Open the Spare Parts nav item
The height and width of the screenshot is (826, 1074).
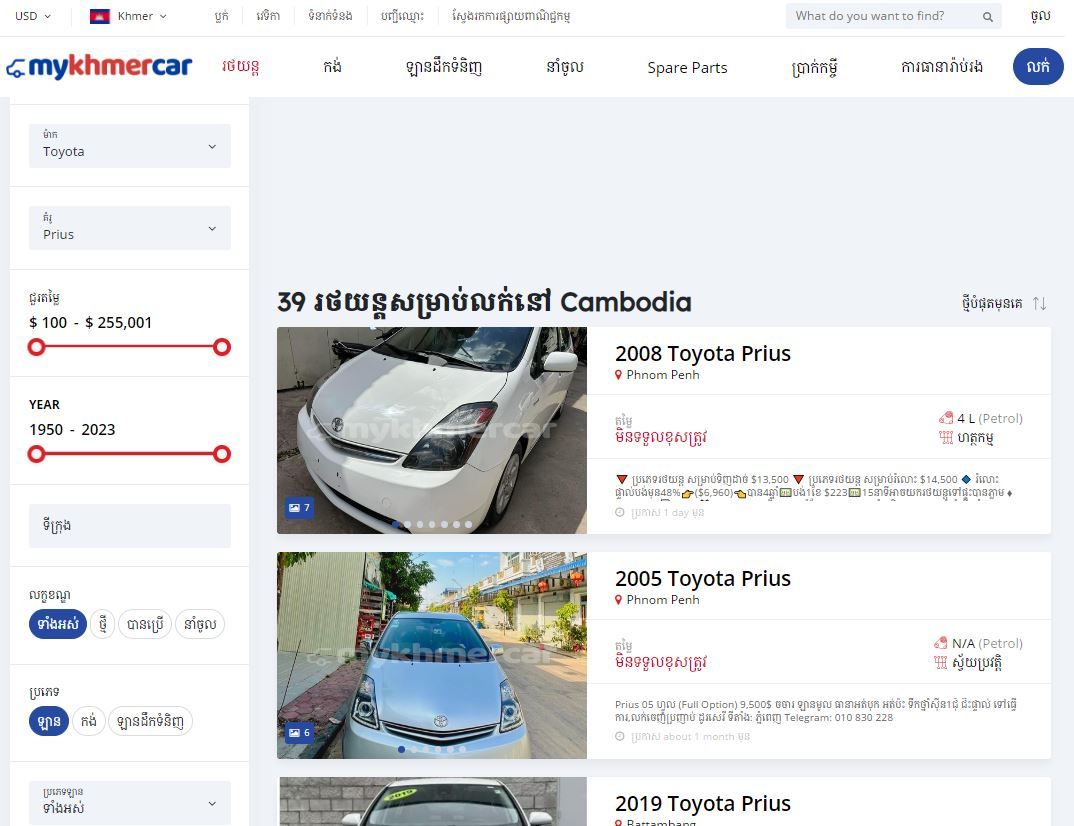point(687,67)
